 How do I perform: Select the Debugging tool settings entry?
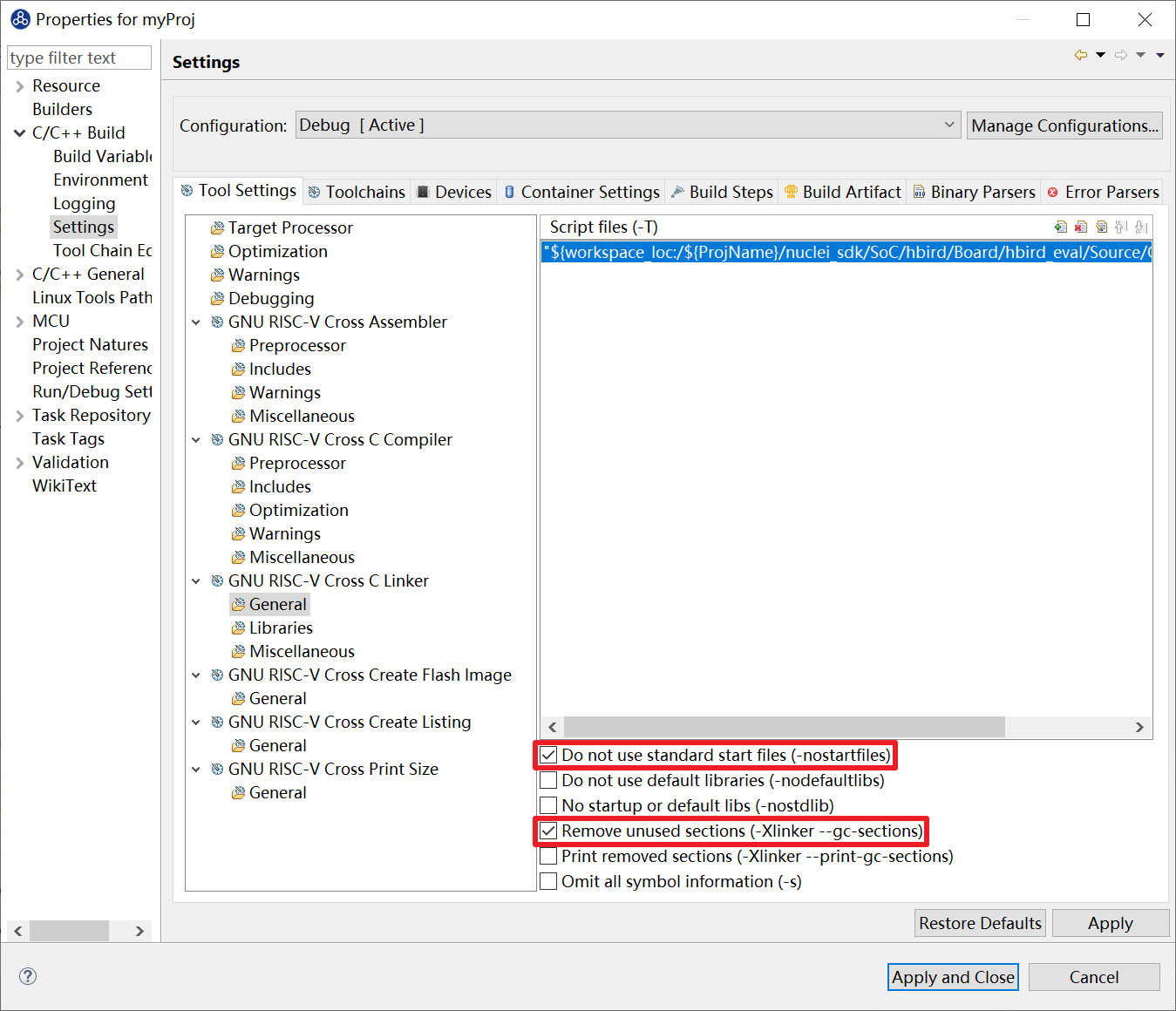click(270, 298)
